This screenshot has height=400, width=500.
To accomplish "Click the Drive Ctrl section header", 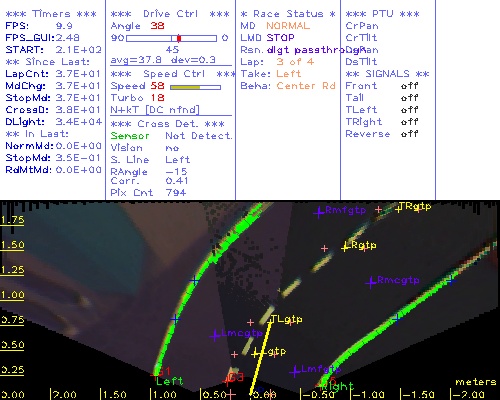I will tap(170, 14).
